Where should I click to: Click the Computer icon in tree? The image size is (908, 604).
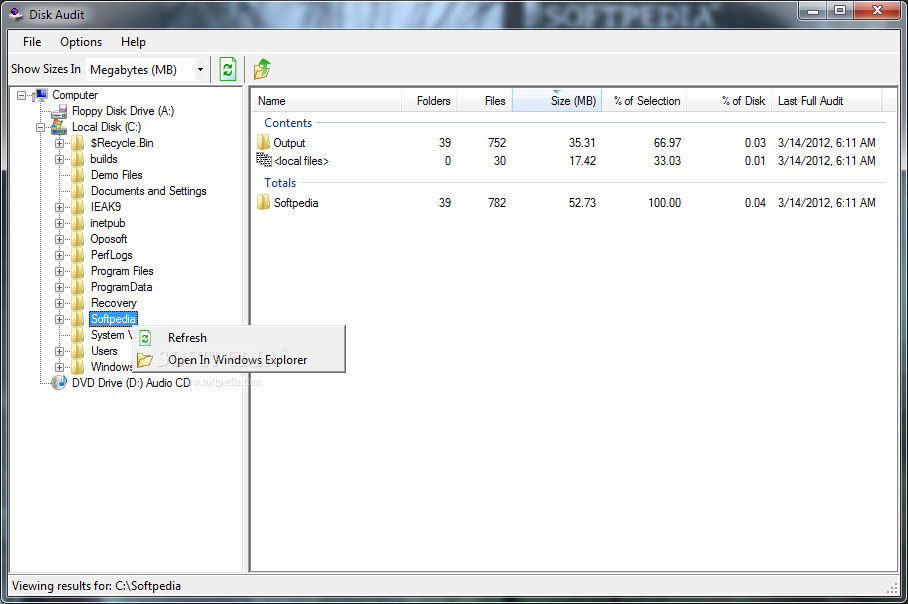(41, 94)
